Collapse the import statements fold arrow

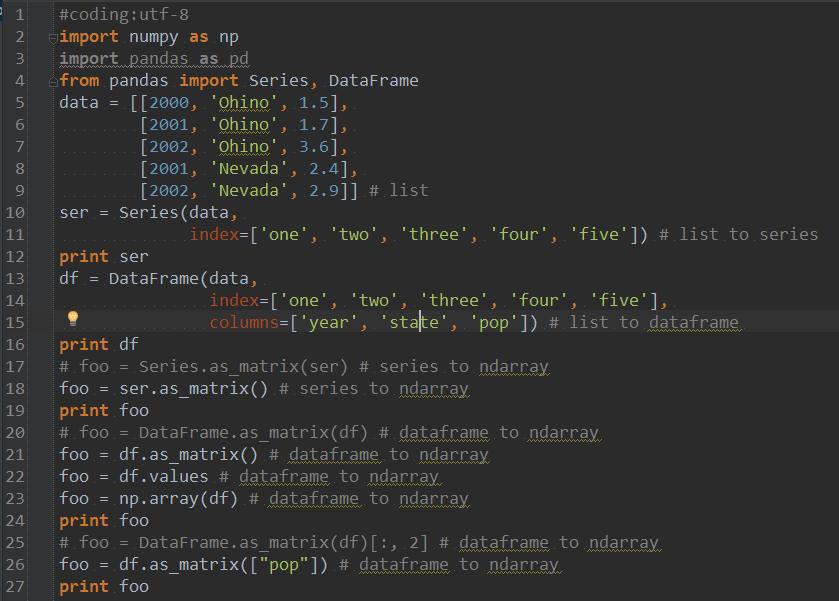pyautogui.click(x=55, y=36)
